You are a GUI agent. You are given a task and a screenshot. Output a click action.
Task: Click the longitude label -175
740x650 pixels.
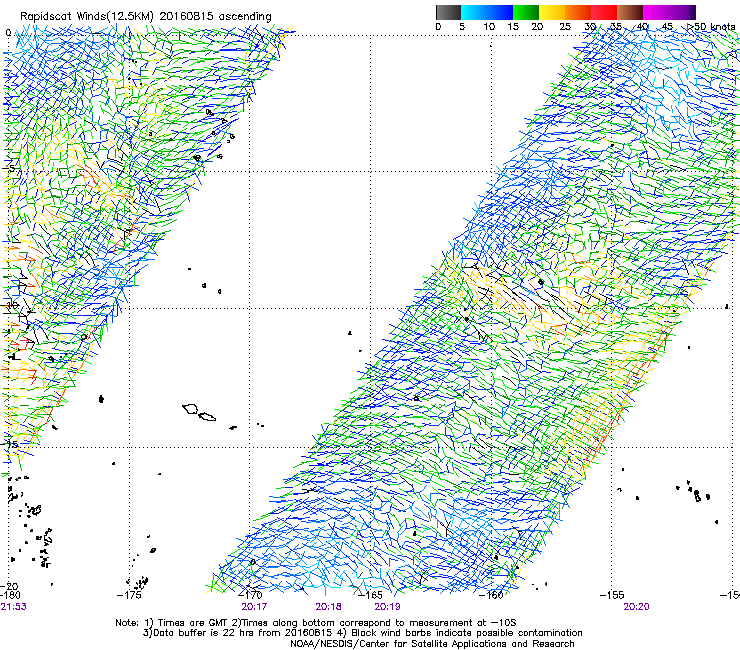coord(129,595)
